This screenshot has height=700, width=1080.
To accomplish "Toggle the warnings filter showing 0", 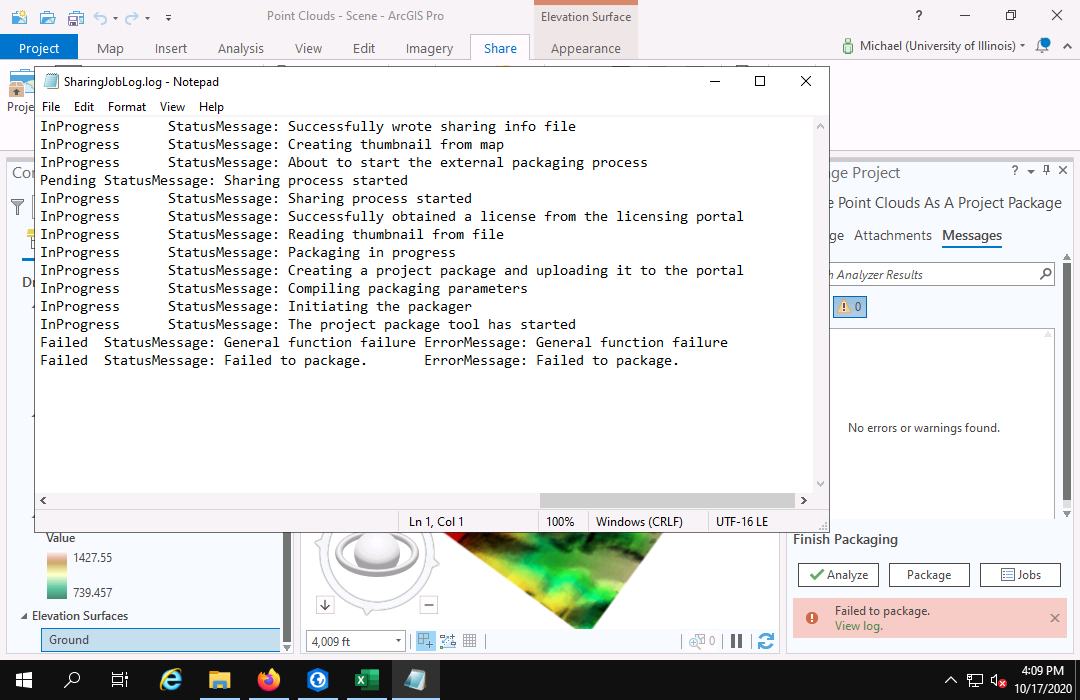I will 849,307.
